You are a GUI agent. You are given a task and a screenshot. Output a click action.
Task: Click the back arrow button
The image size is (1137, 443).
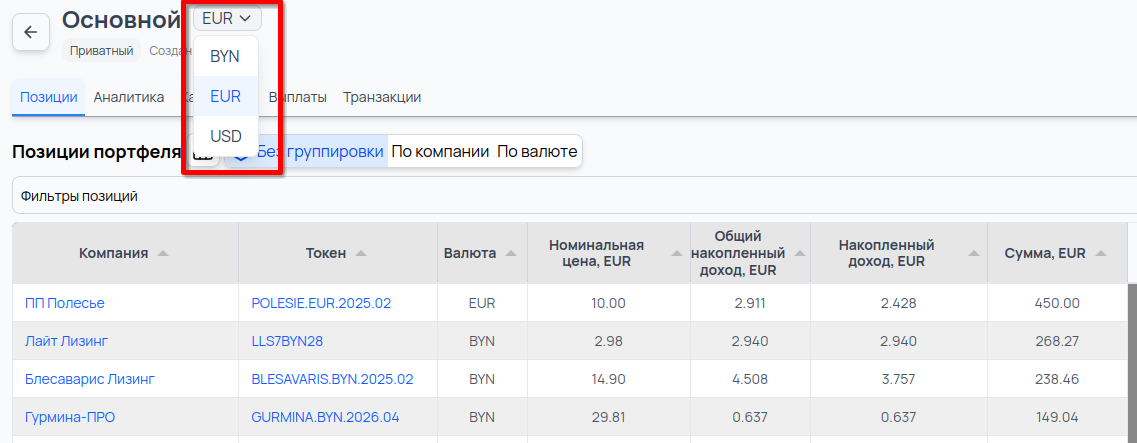pyautogui.click(x=30, y=32)
